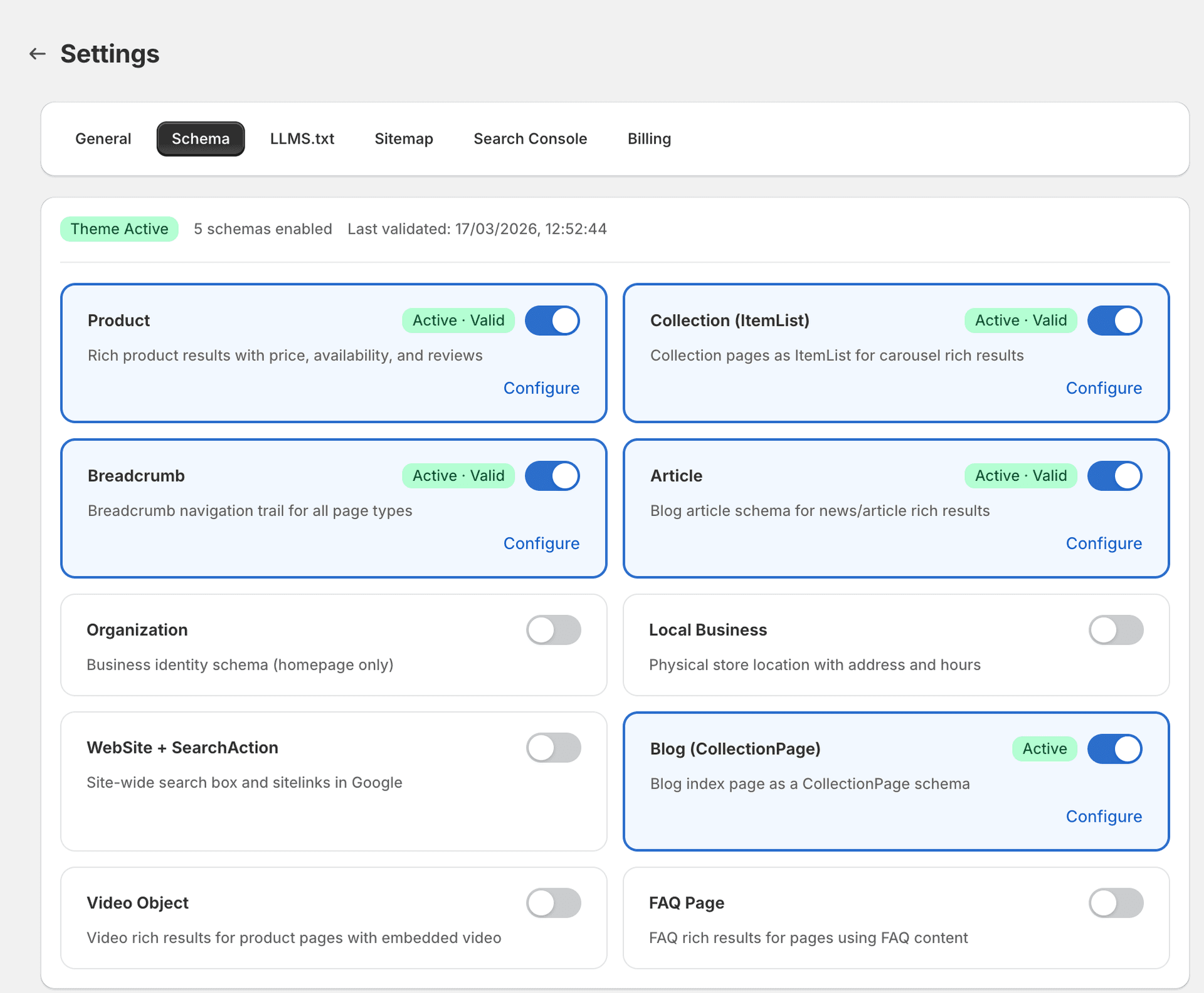The height and width of the screenshot is (993, 1204).
Task: Enable the FAQ Page schema
Action: pos(1116,903)
